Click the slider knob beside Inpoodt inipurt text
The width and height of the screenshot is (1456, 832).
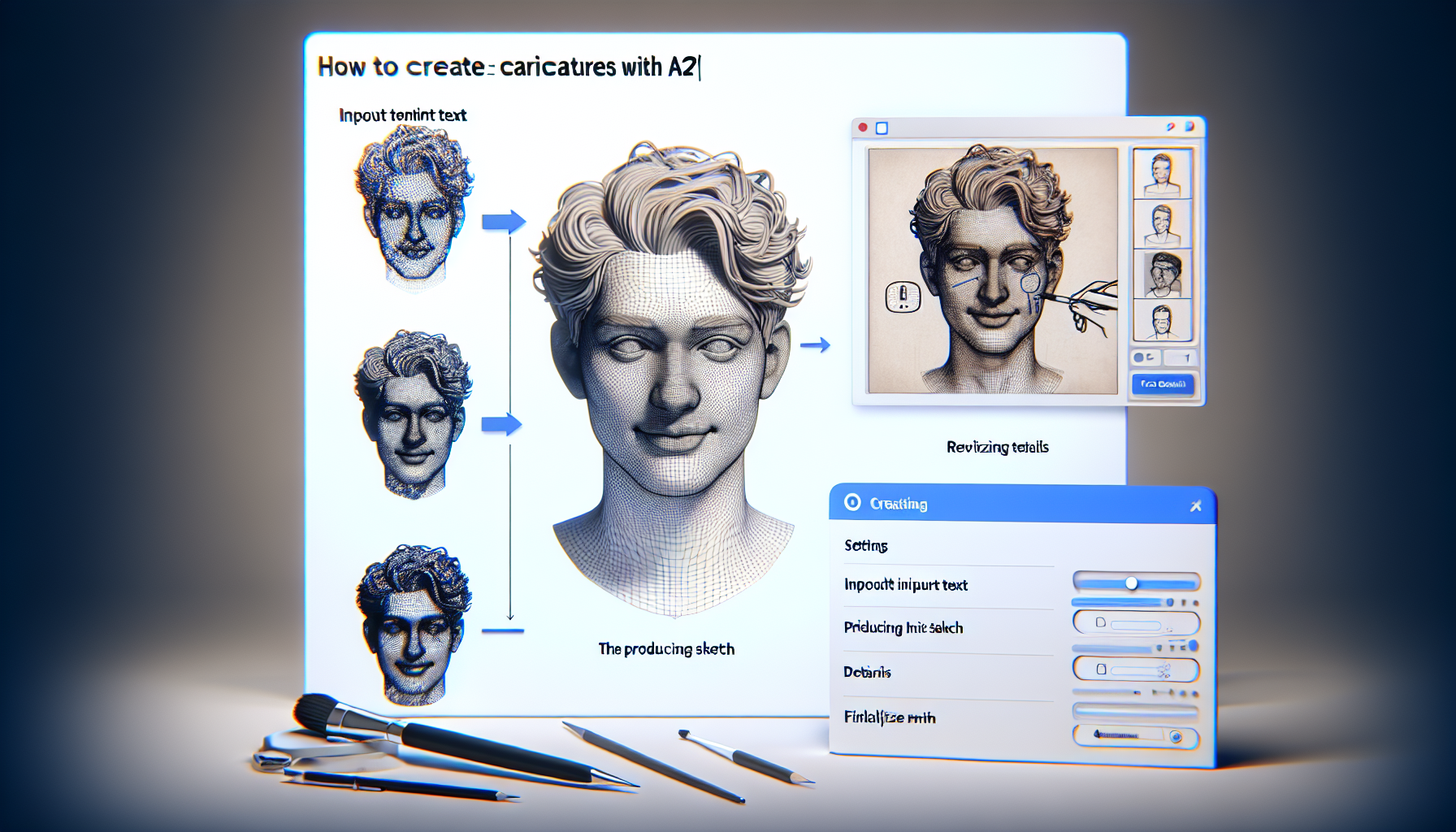pyautogui.click(x=1131, y=583)
